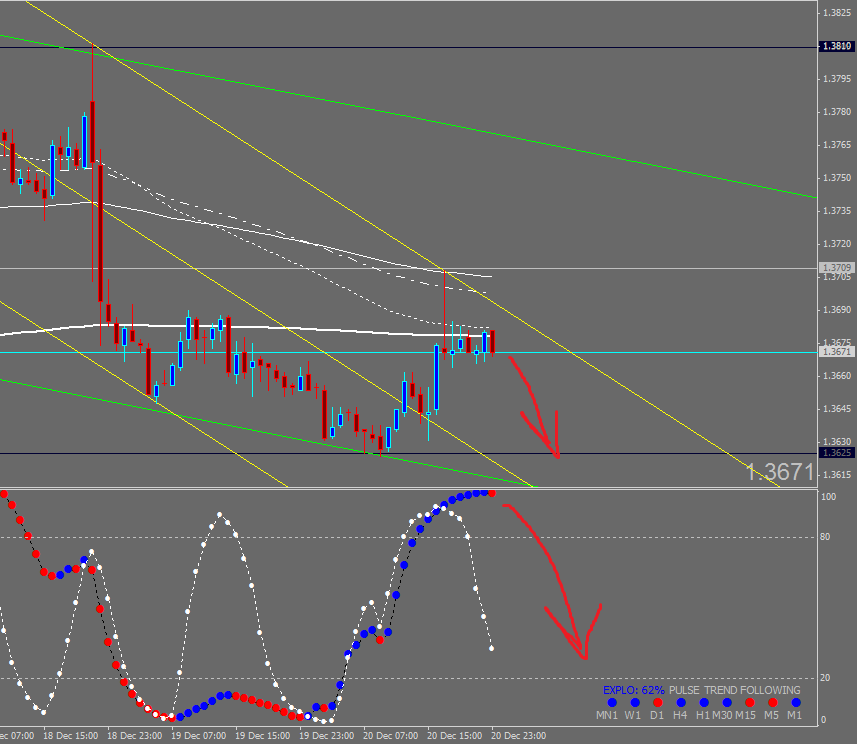Click the H1 timeframe label

703,715
